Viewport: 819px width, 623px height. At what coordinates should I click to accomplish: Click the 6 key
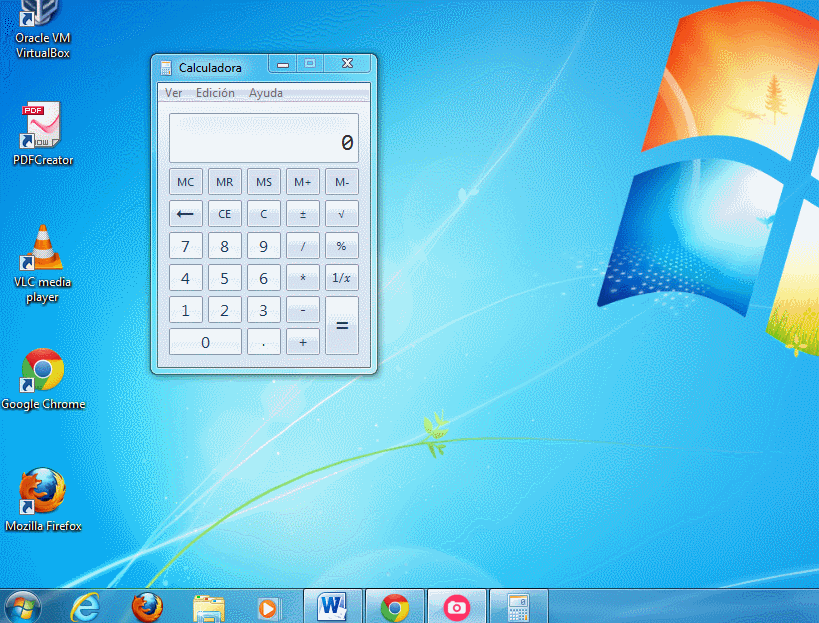coord(264,278)
